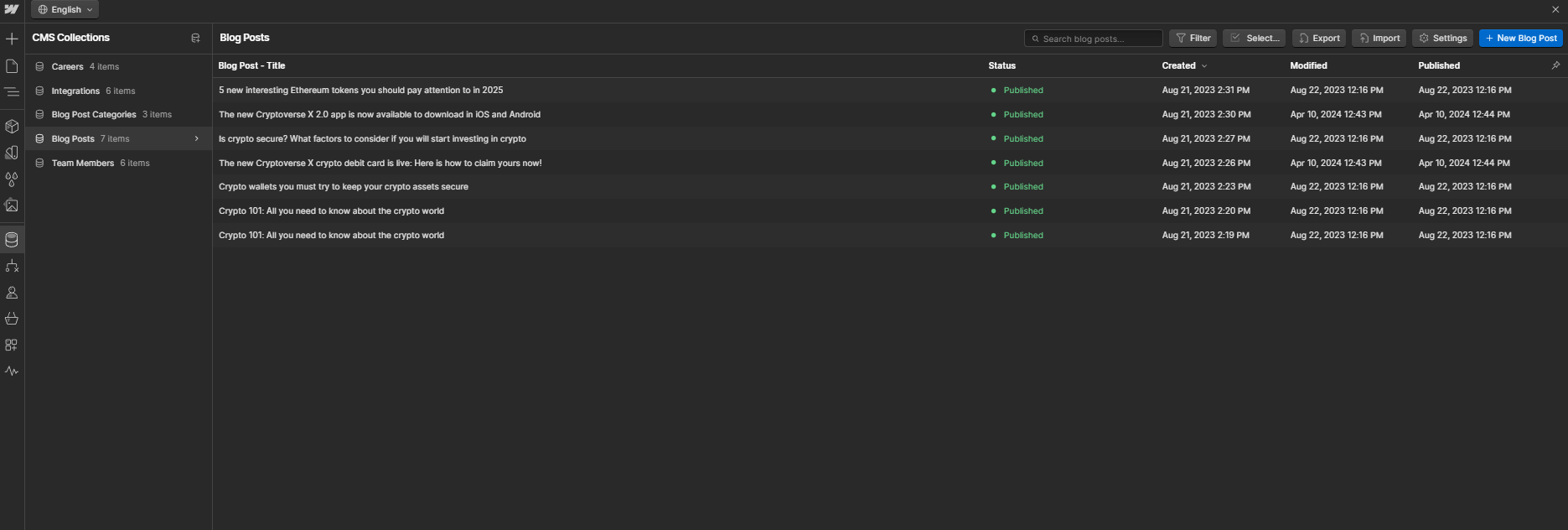This screenshot has height=530, width=1568.
Task: Open the Components cube icon
Action: (12, 127)
